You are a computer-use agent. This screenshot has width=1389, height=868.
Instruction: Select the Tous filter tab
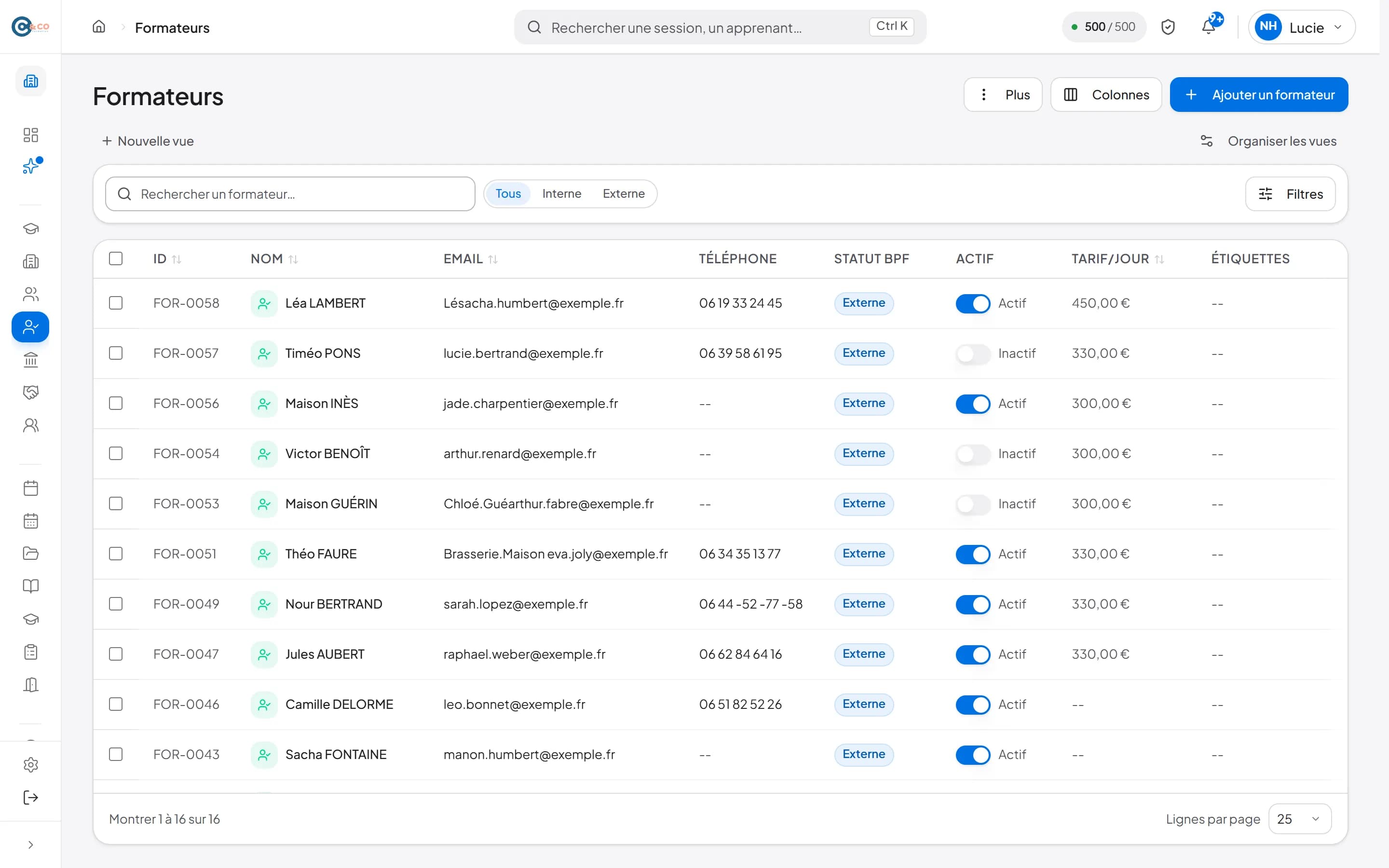(x=508, y=194)
